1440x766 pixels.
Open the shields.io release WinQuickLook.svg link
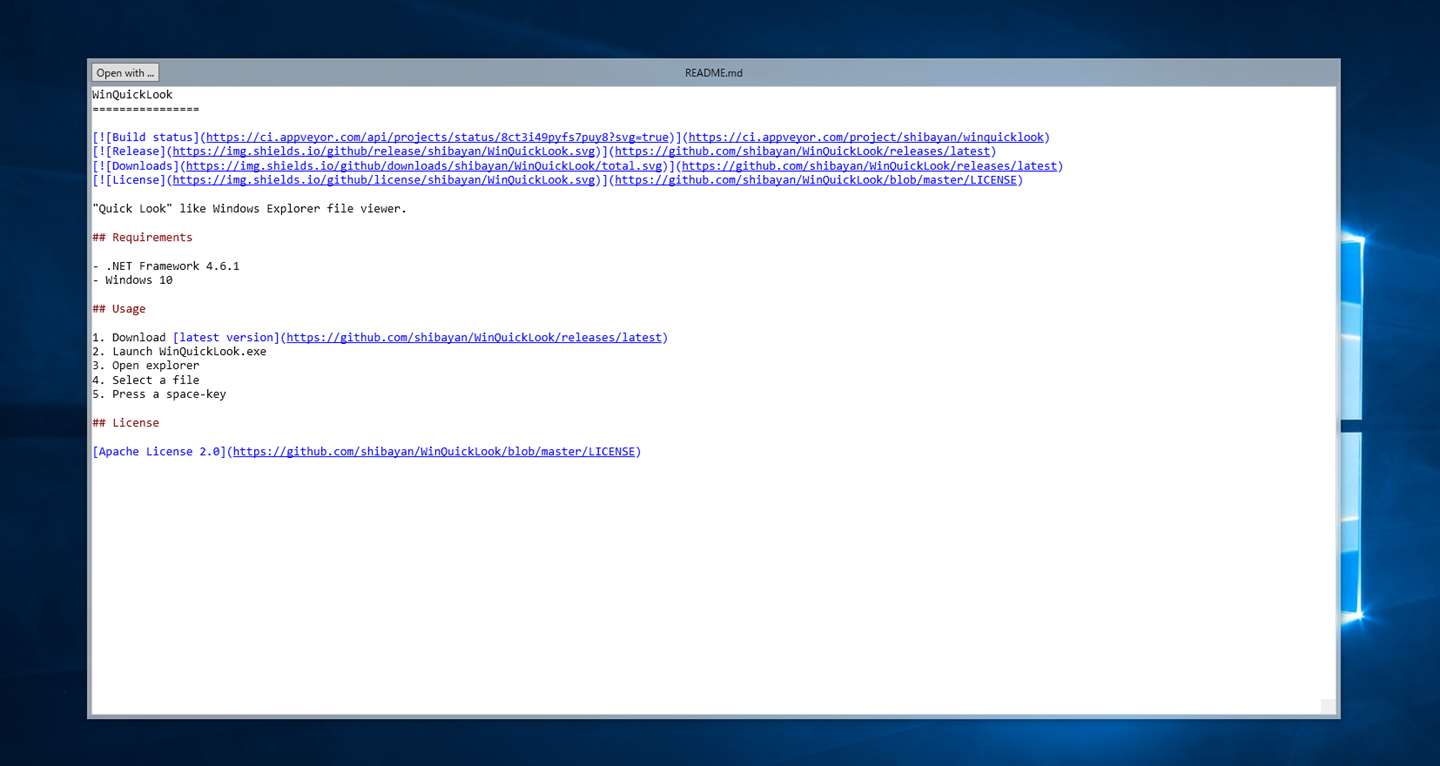(x=384, y=152)
